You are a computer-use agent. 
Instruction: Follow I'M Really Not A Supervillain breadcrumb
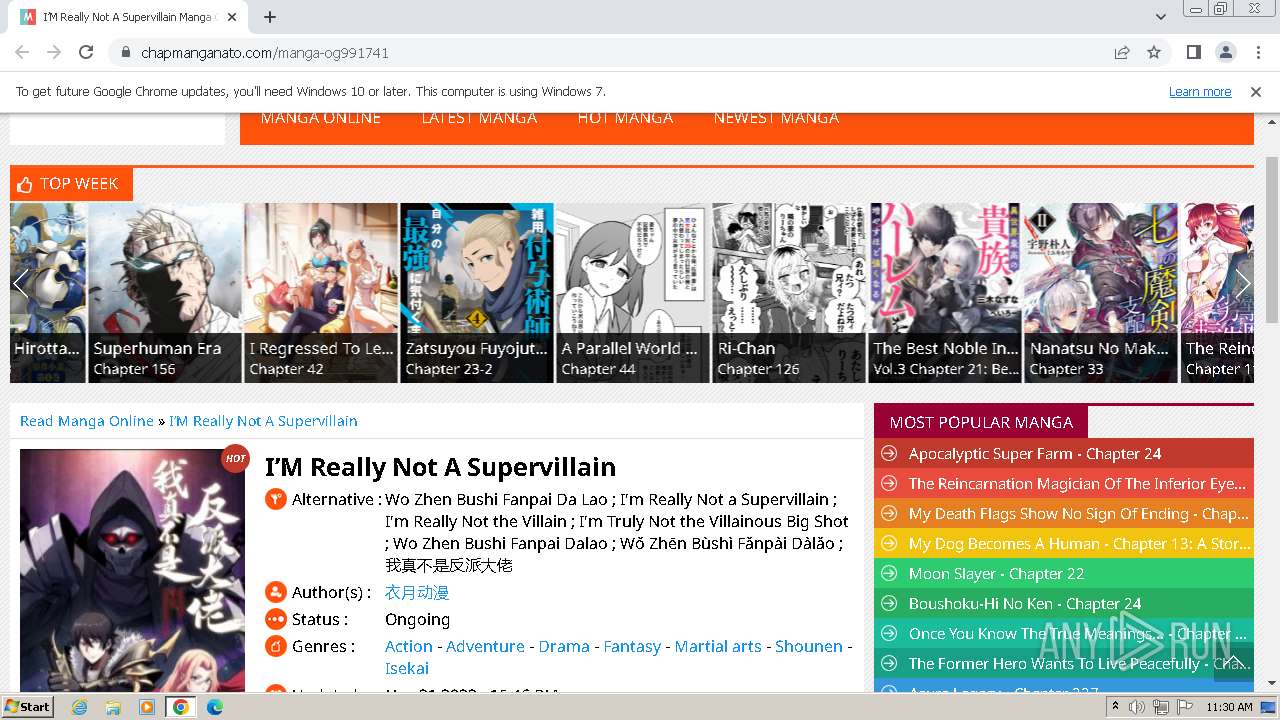click(263, 421)
